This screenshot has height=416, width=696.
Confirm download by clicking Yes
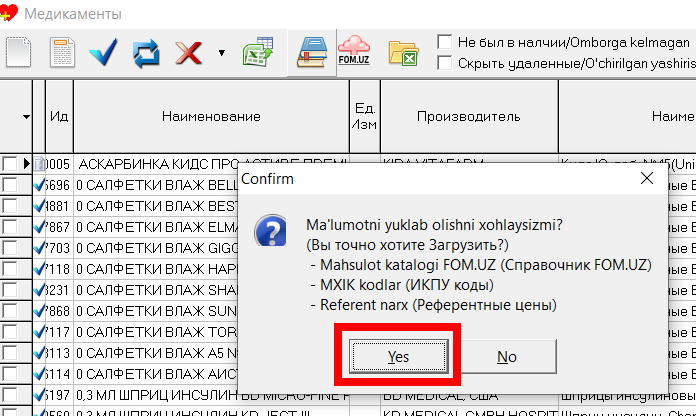399,356
